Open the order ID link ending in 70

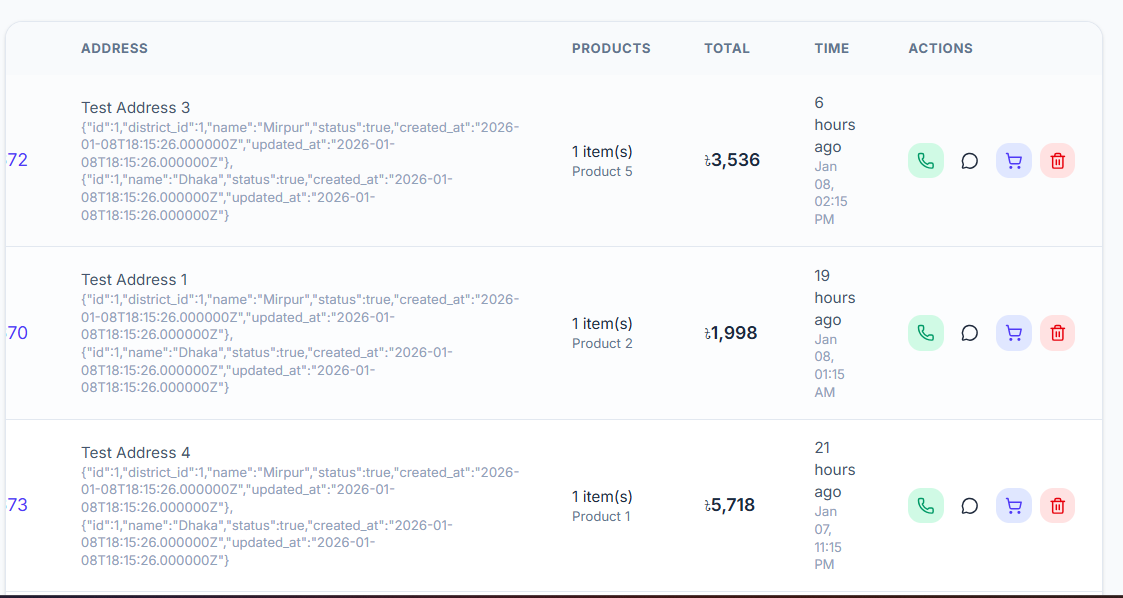tap(17, 333)
